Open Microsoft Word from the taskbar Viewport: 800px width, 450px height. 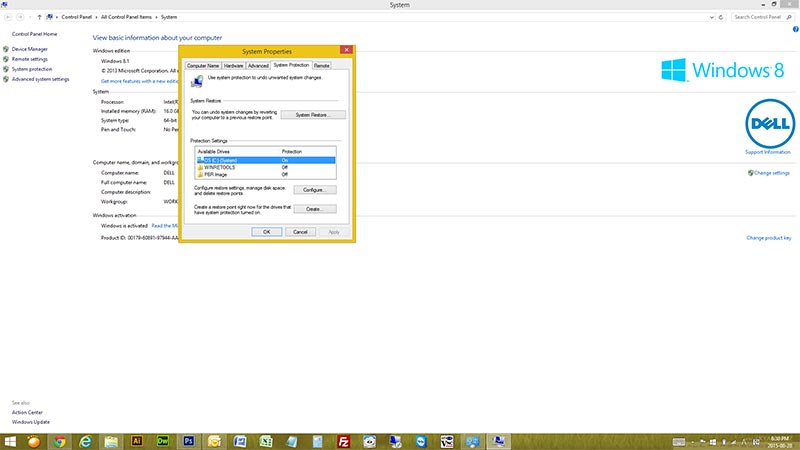240,441
